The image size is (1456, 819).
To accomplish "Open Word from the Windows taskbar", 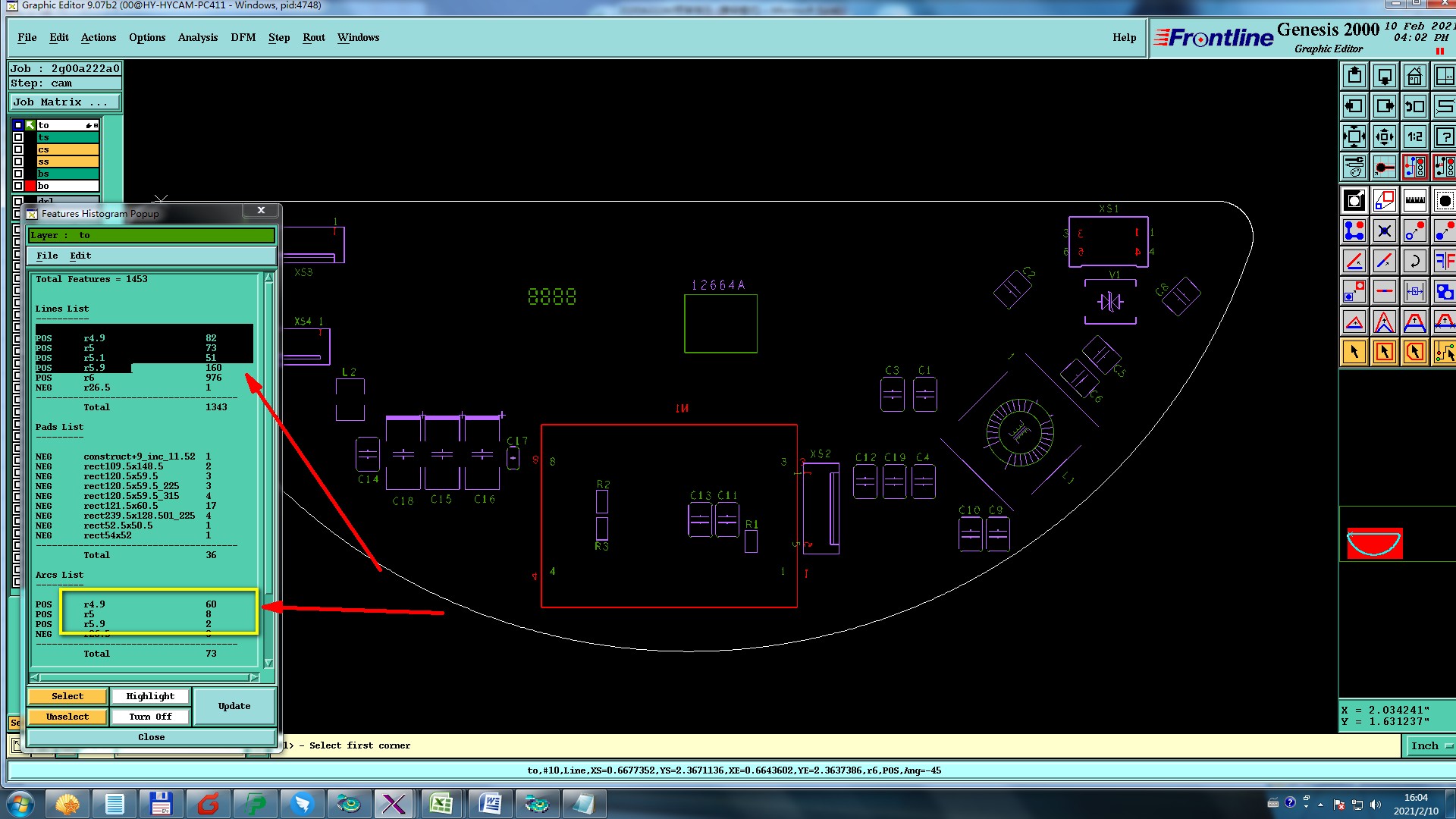I will 490,804.
